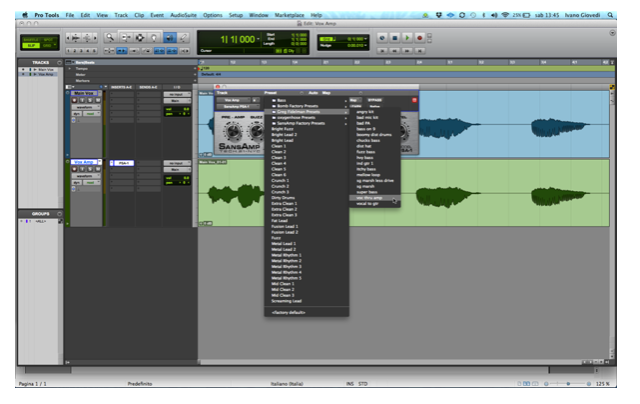The image size is (640, 404).
Task: Toggle TrackInput on Main Vox track
Action: tap(83, 100)
